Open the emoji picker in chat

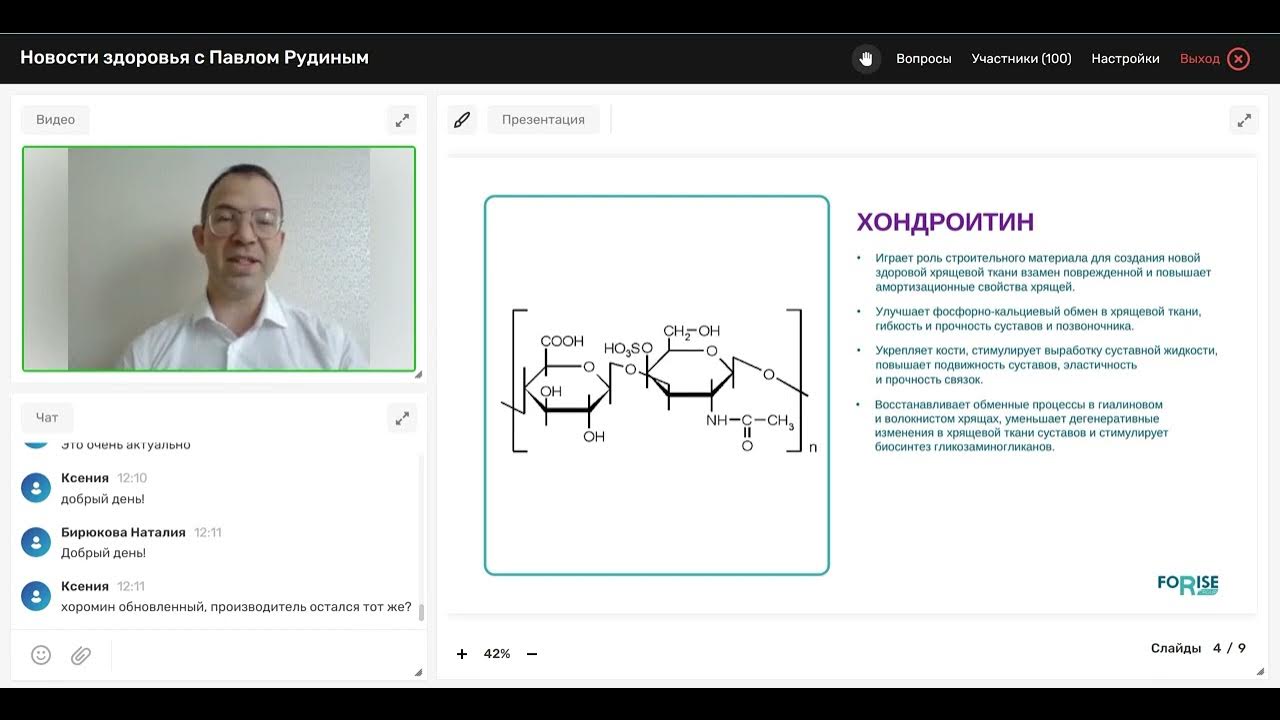pyautogui.click(x=41, y=655)
